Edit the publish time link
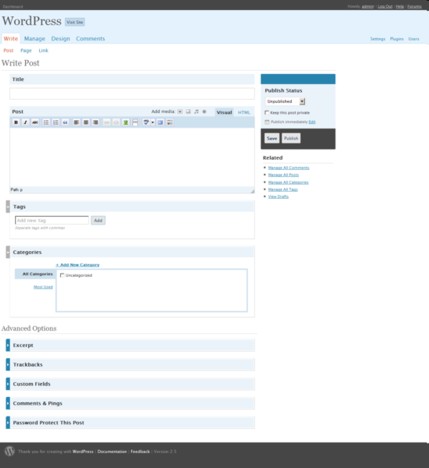Viewport: 429px width, 468px height. (x=312, y=122)
